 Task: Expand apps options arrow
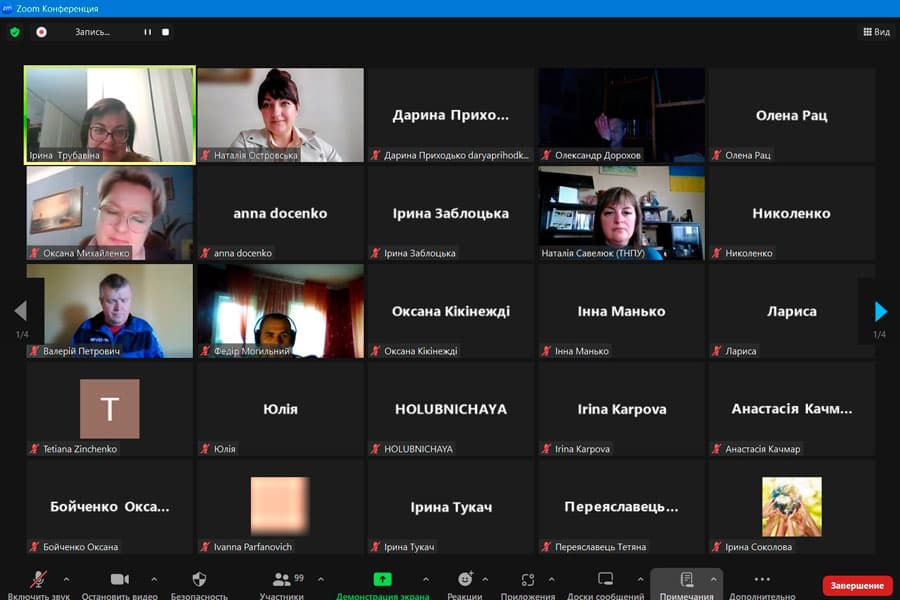pos(551,579)
